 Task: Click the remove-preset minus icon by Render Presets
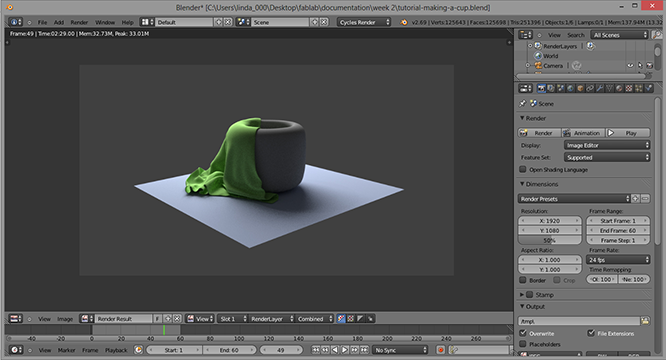pyautogui.click(x=646, y=199)
